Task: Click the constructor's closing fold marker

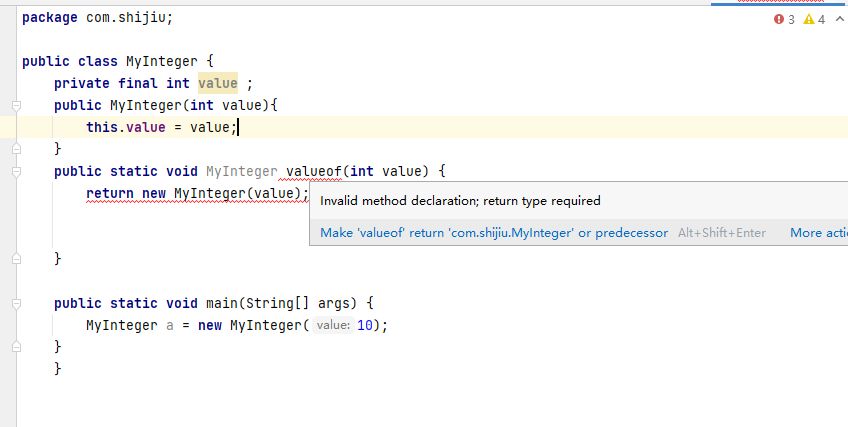Action: [16, 149]
